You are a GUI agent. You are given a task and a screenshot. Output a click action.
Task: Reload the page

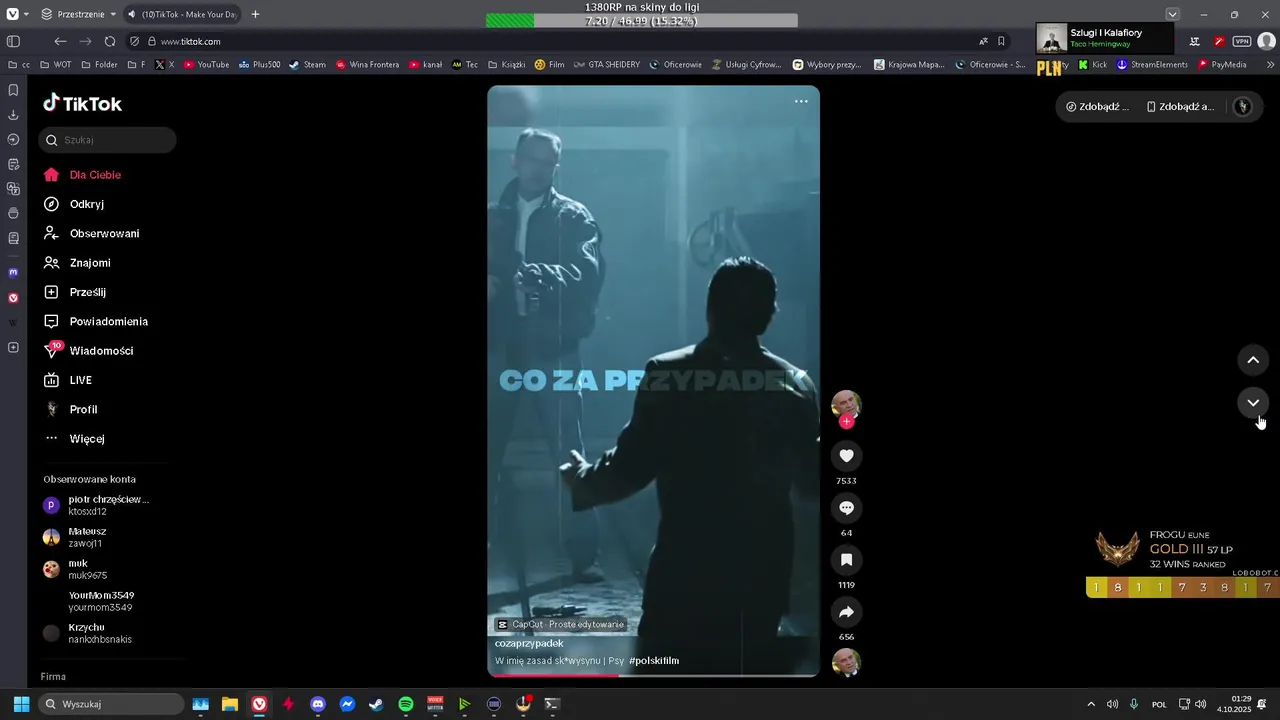[110, 41]
